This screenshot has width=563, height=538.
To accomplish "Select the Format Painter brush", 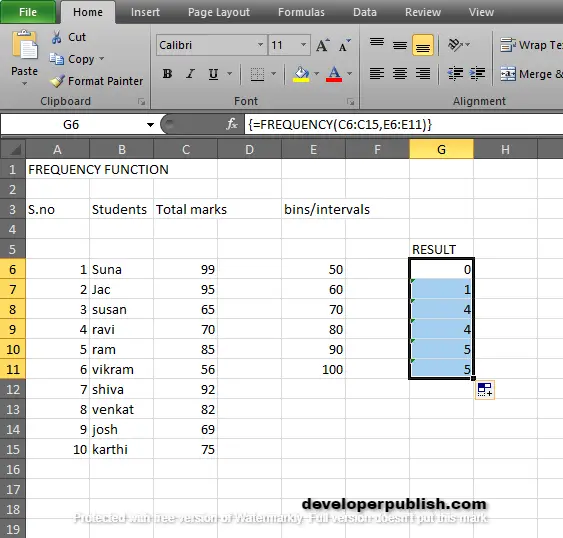I will click(x=57, y=81).
